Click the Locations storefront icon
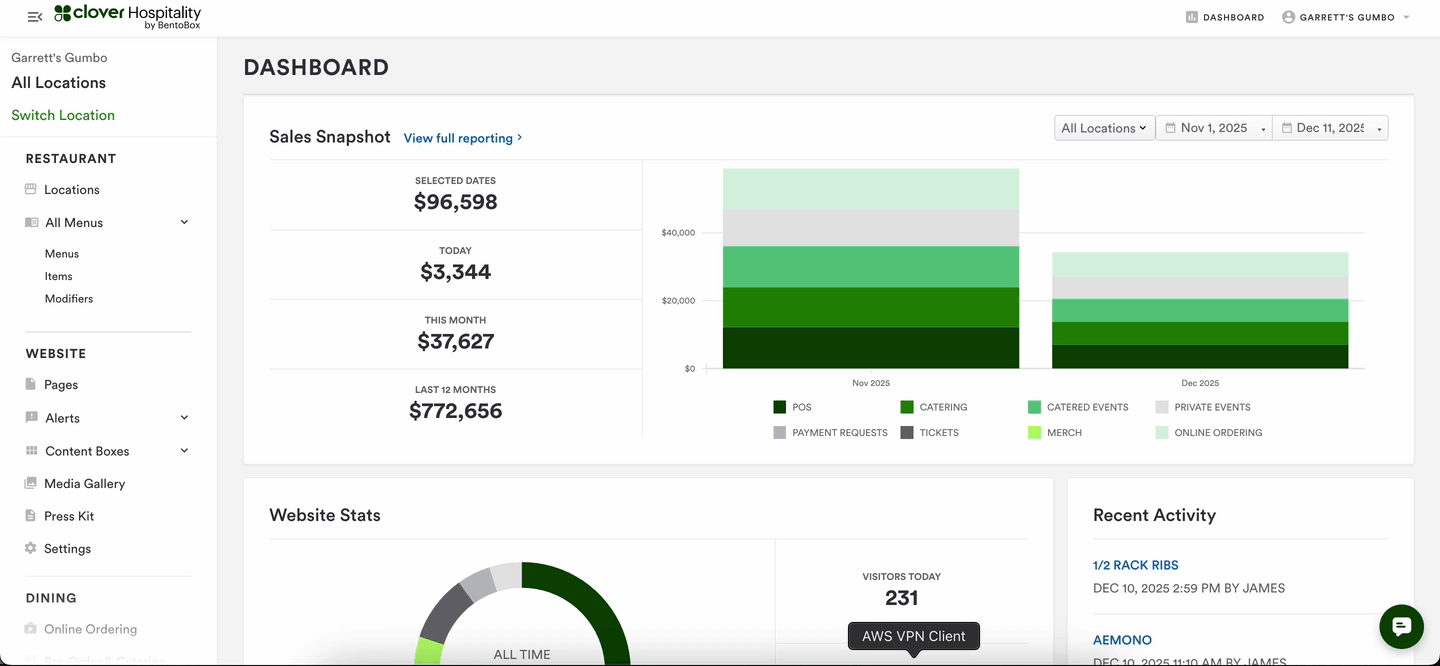The width and height of the screenshot is (1440, 666). click(31, 189)
